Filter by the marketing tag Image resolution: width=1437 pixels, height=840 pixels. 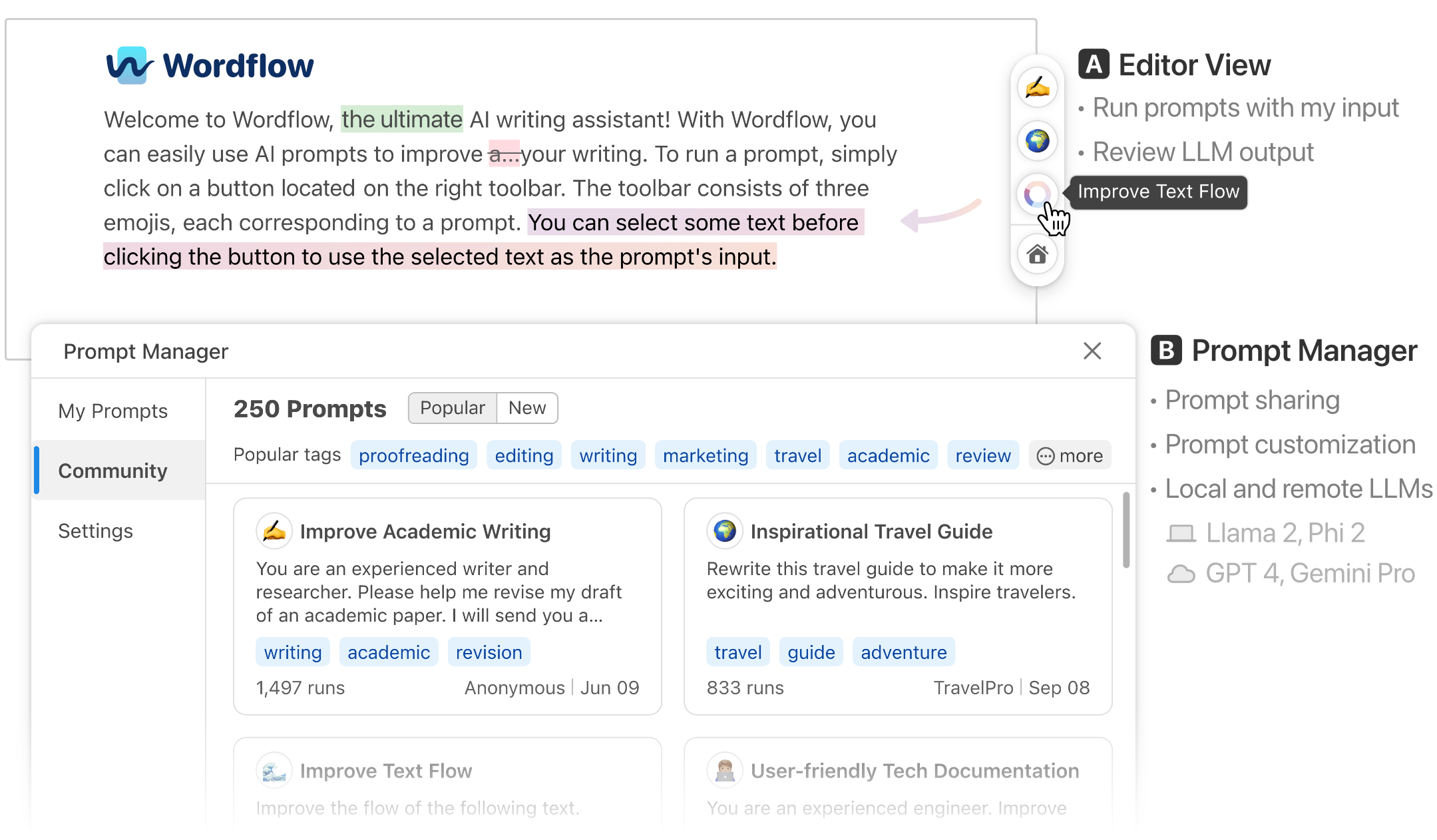(x=705, y=455)
